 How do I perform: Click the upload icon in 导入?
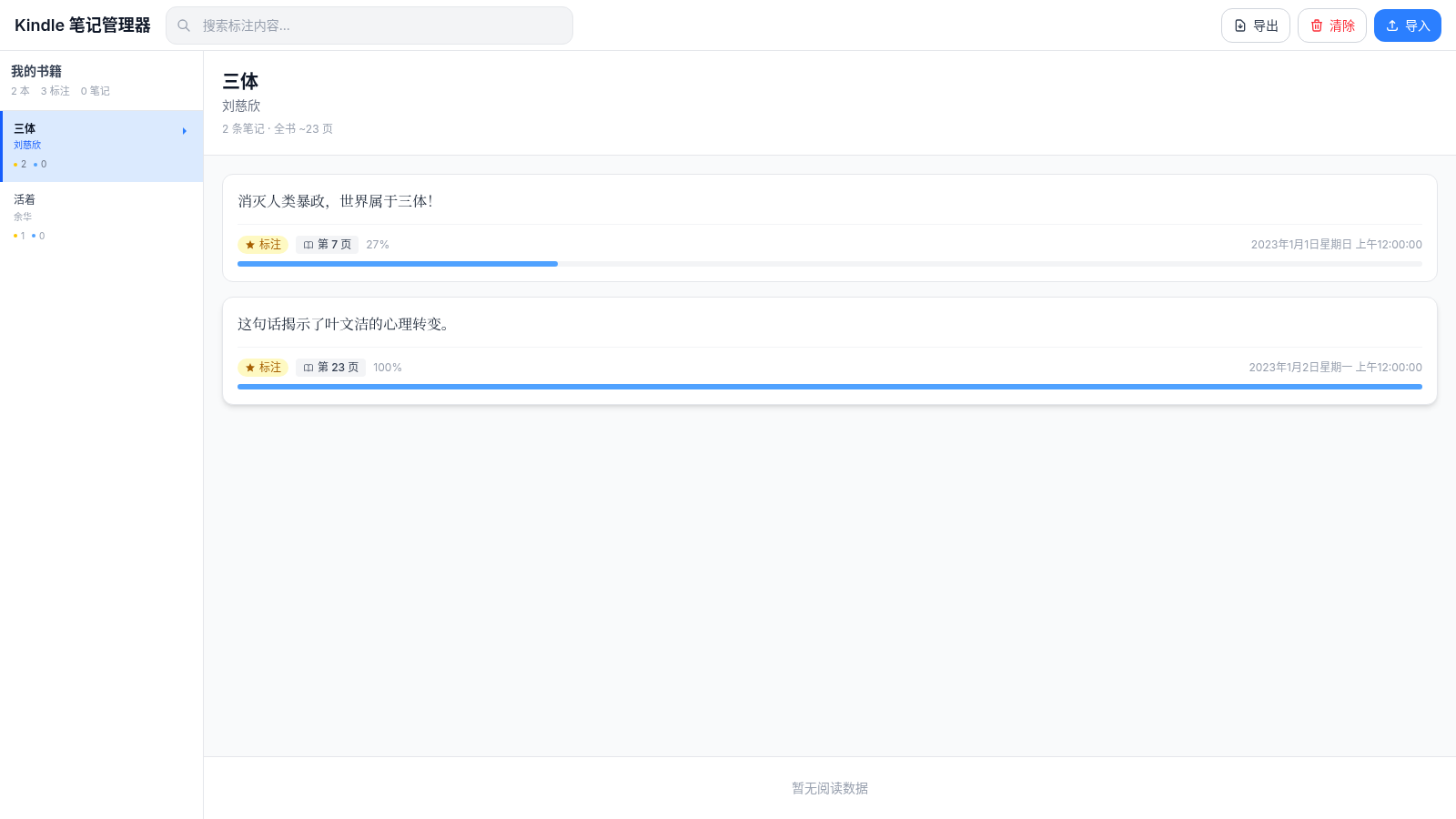[1392, 25]
